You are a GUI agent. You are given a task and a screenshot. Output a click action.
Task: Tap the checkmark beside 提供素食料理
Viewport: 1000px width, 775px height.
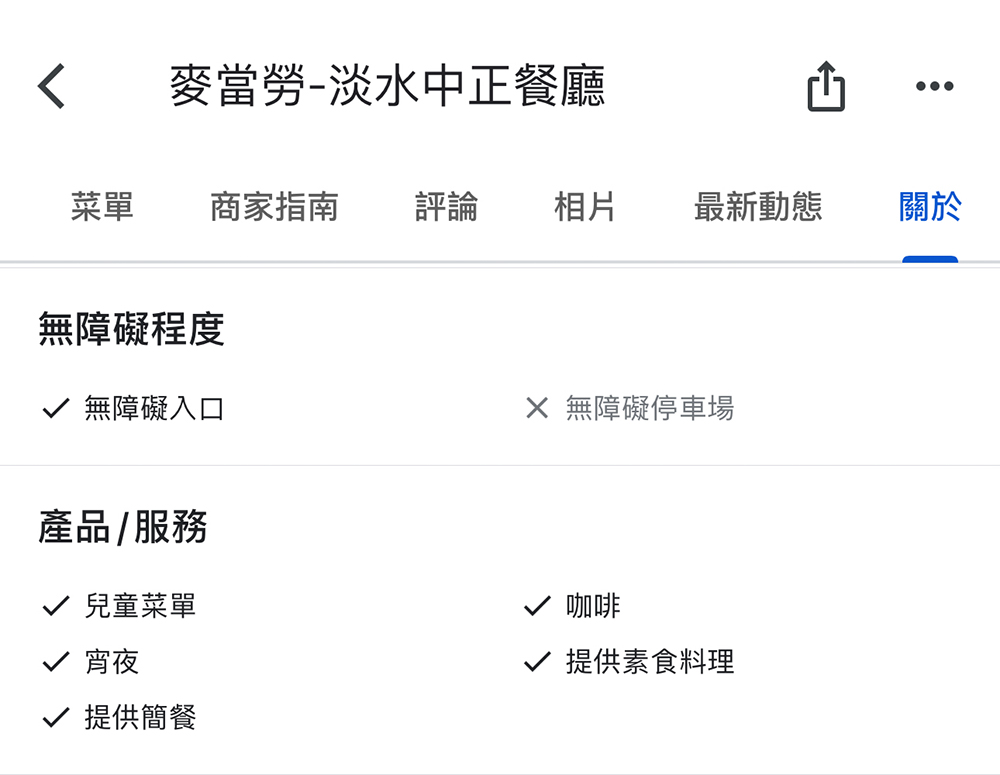[x=537, y=662]
